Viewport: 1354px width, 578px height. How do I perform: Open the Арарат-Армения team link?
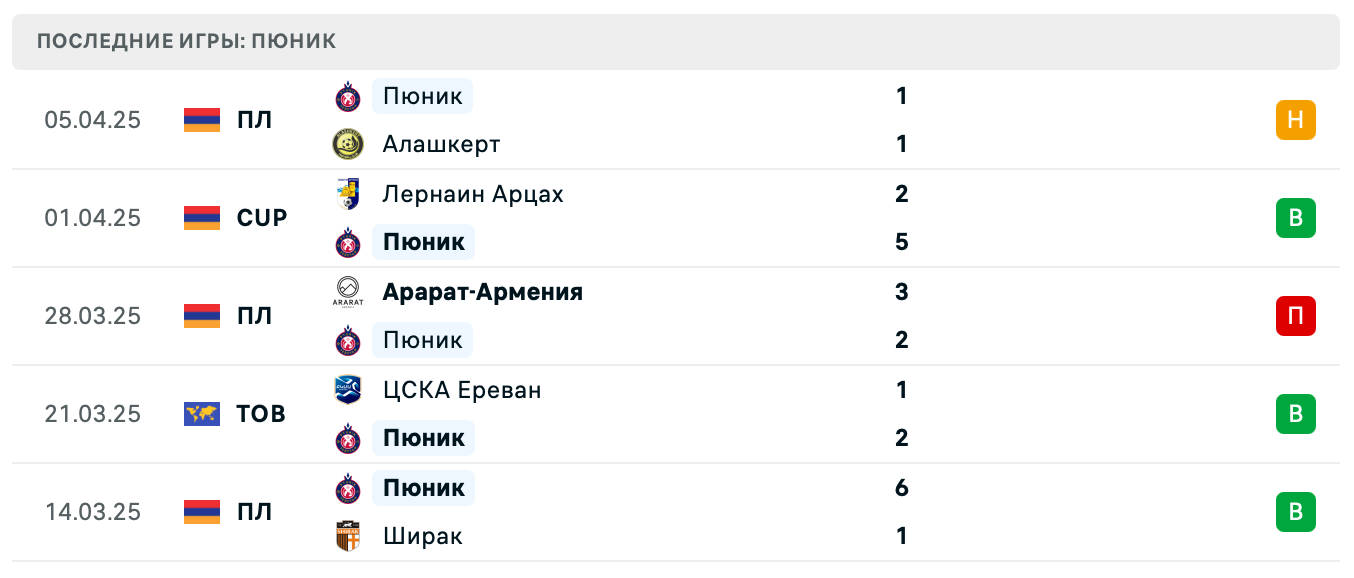point(482,292)
